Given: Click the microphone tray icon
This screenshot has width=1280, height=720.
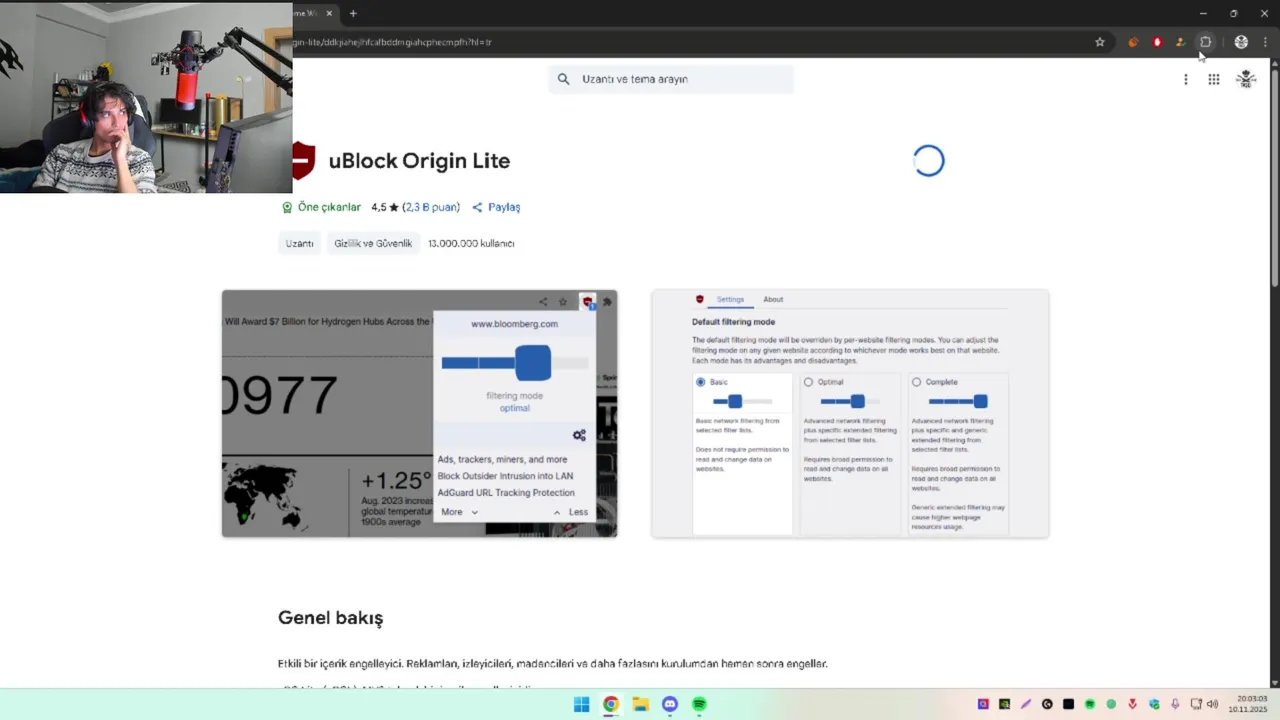Looking at the screenshot, I should tap(1175, 704).
